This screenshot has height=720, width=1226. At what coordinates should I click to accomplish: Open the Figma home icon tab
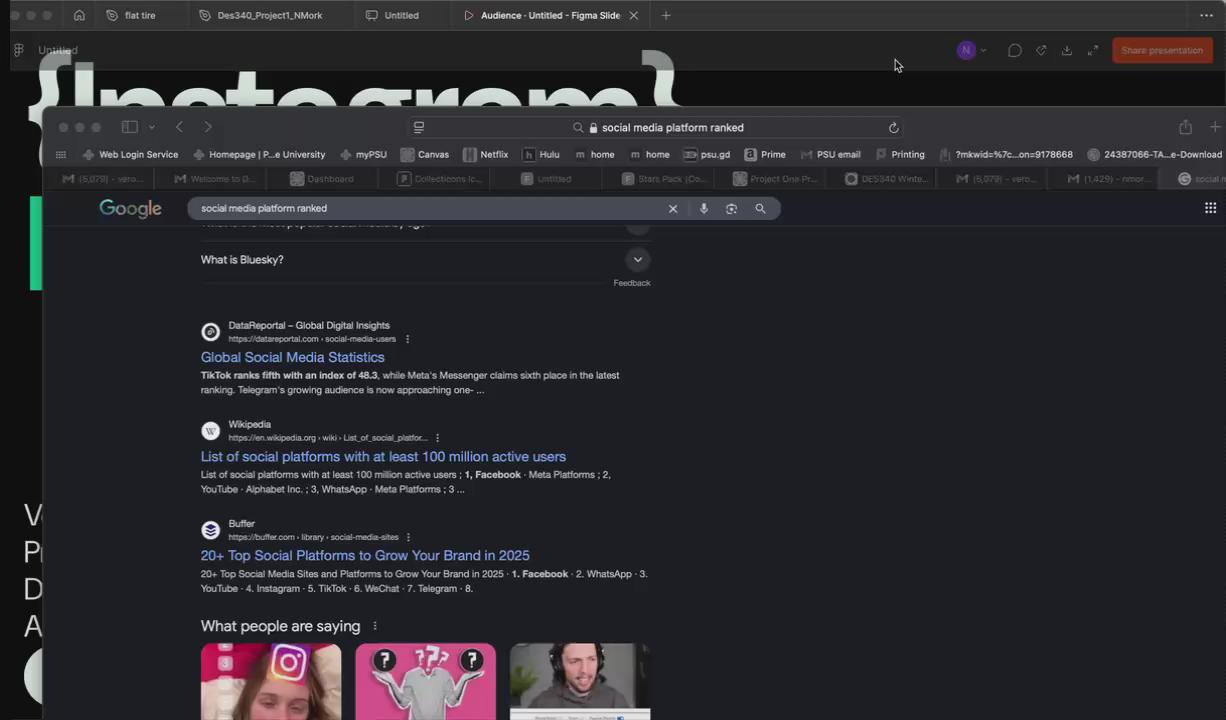coord(79,15)
